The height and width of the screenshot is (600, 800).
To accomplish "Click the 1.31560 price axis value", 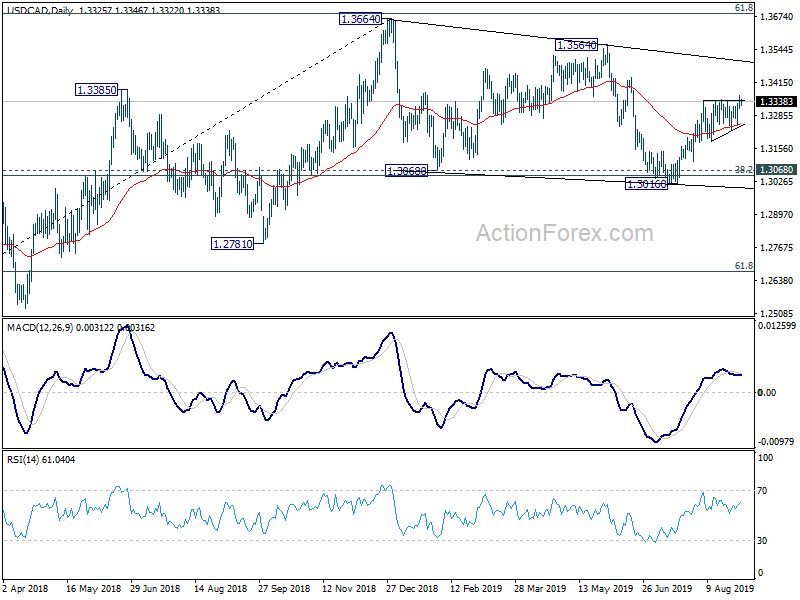I will coord(777,149).
